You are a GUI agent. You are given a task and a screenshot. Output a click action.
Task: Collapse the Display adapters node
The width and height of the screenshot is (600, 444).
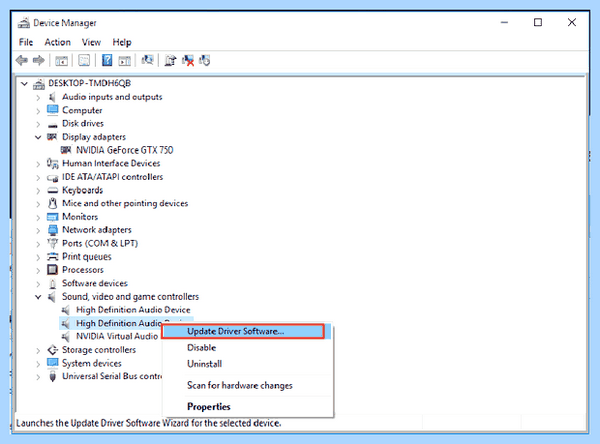(38, 137)
